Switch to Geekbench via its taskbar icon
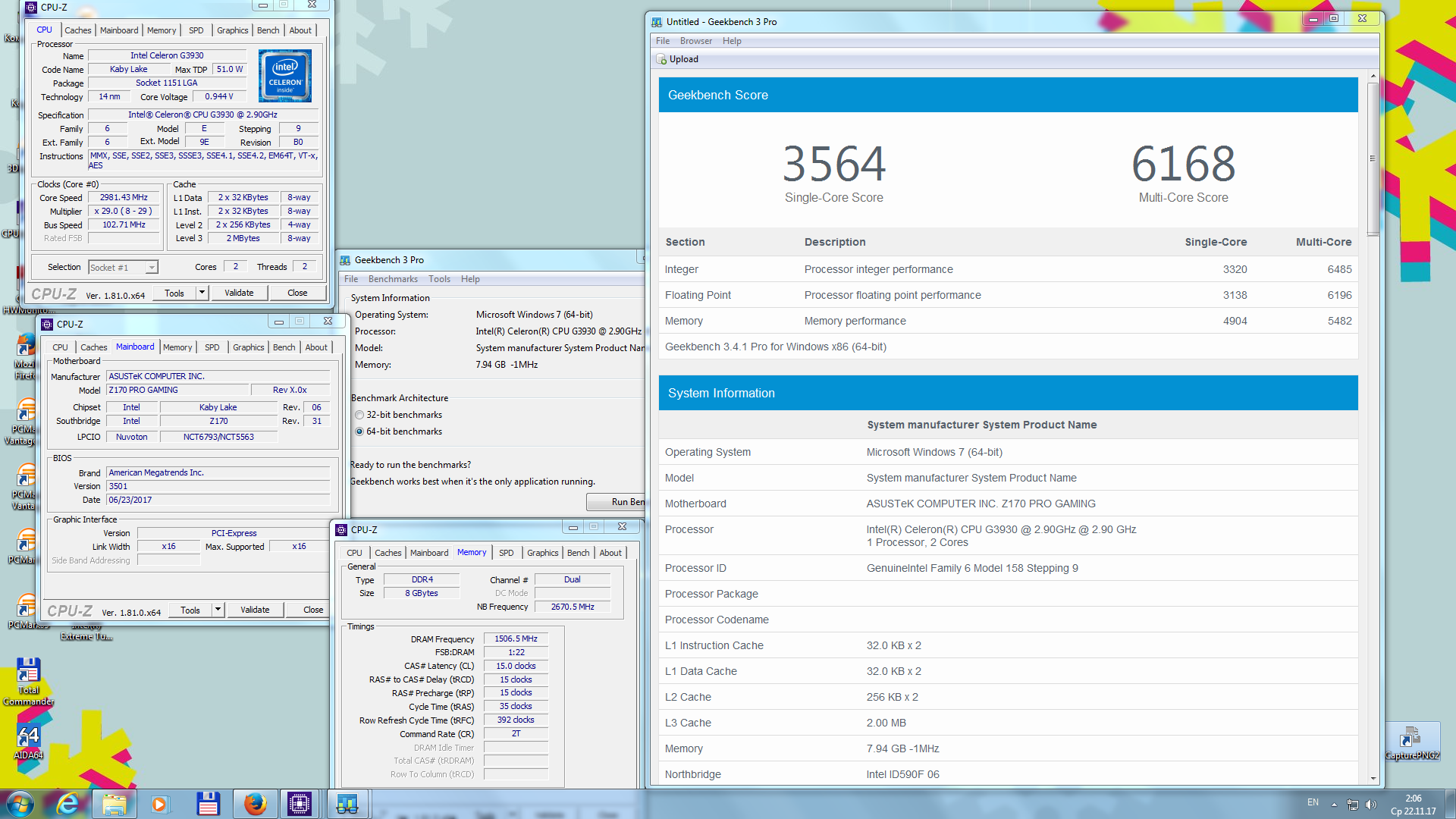Viewport: 1456px width, 819px height. pos(347,803)
